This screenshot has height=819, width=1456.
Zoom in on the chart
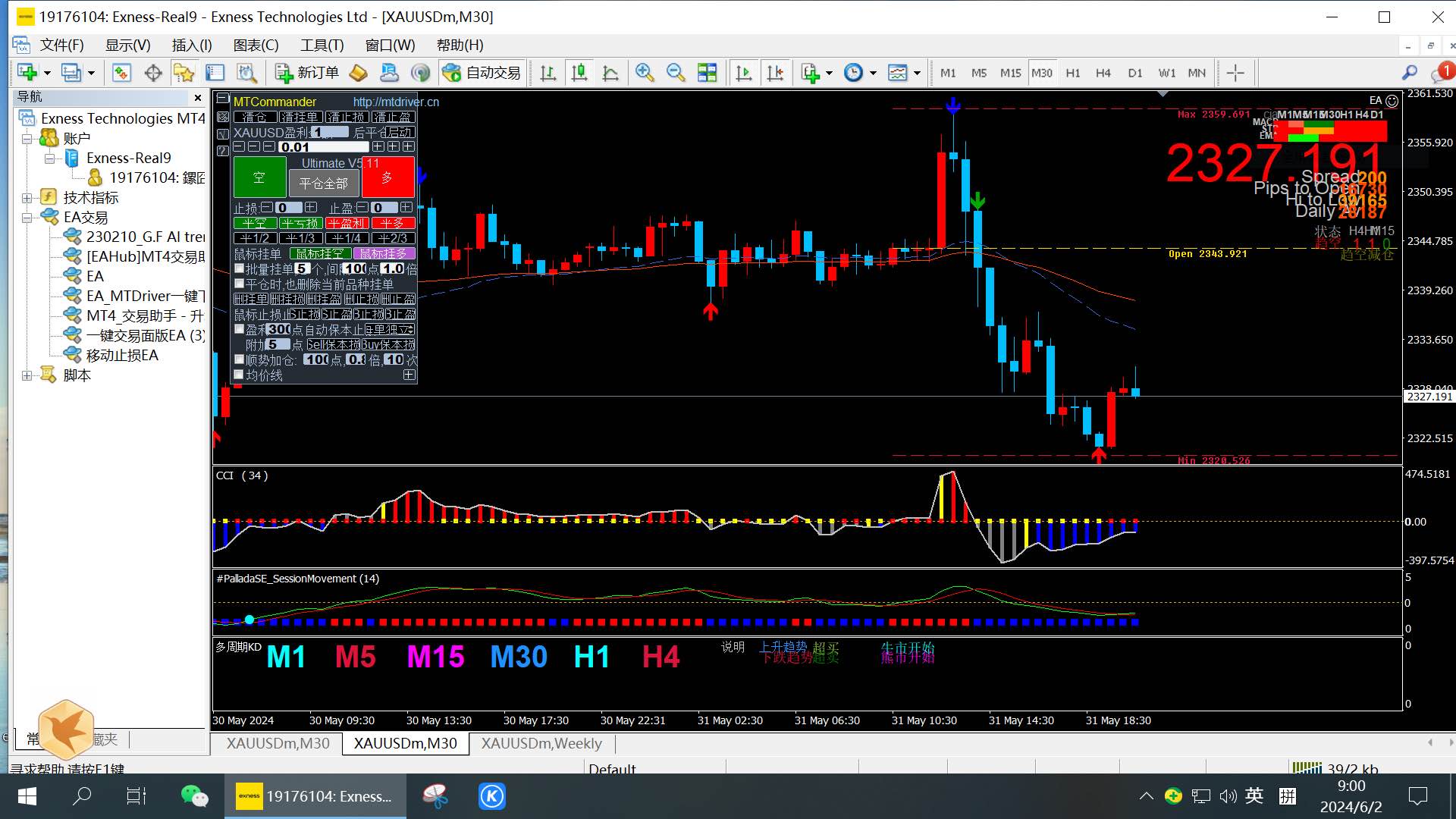(645, 73)
